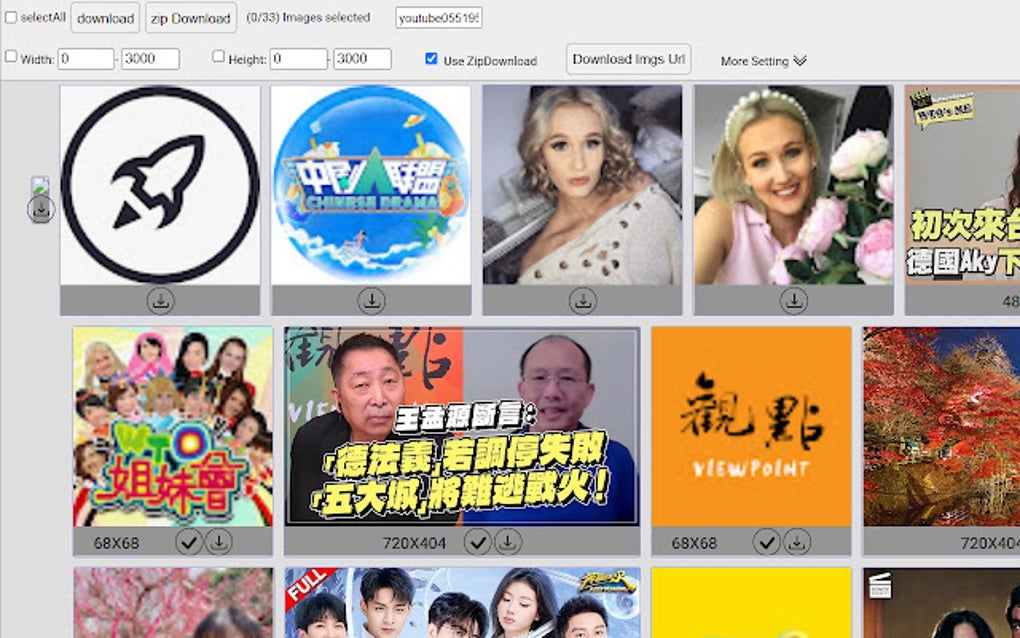Image resolution: width=1020 pixels, height=638 pixels.
Task: Select the Viewpoint image using its checkmark
Action: pyautogui.click(x=766, y=542)
